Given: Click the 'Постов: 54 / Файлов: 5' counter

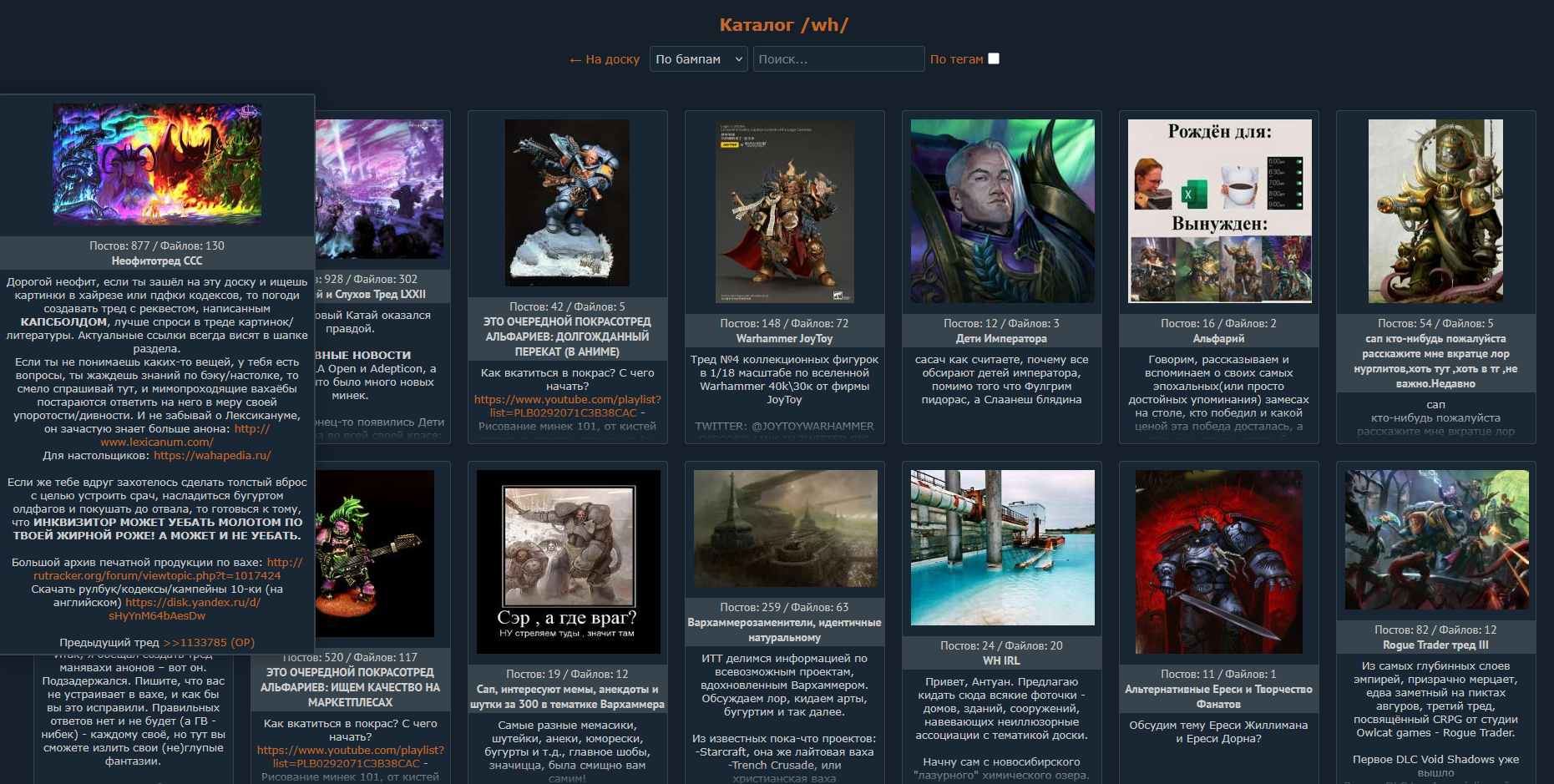Looking at the screenshot, I should [x=1435, y=324].
